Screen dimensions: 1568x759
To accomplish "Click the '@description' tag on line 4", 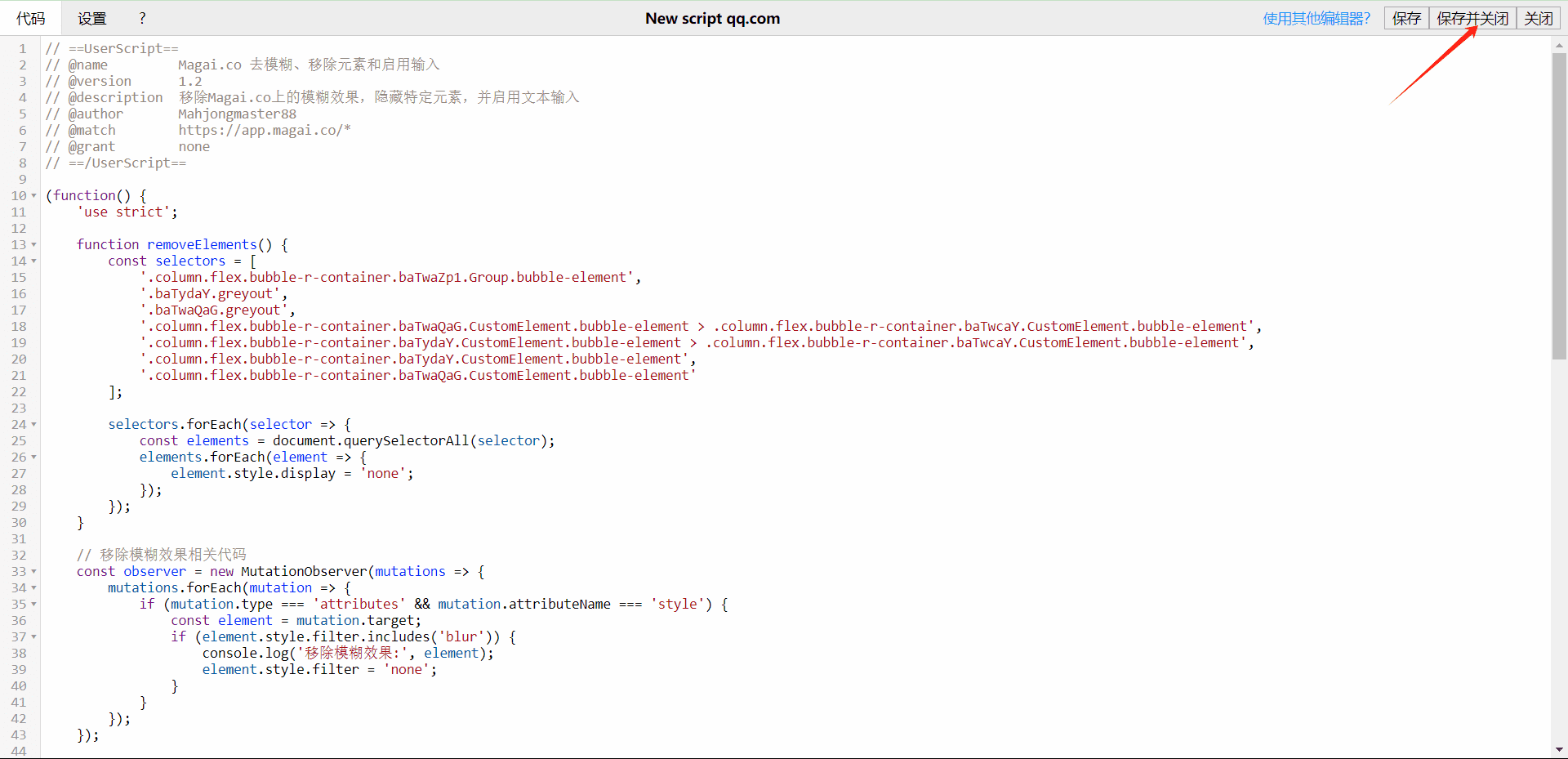I will tap(116, 97).
